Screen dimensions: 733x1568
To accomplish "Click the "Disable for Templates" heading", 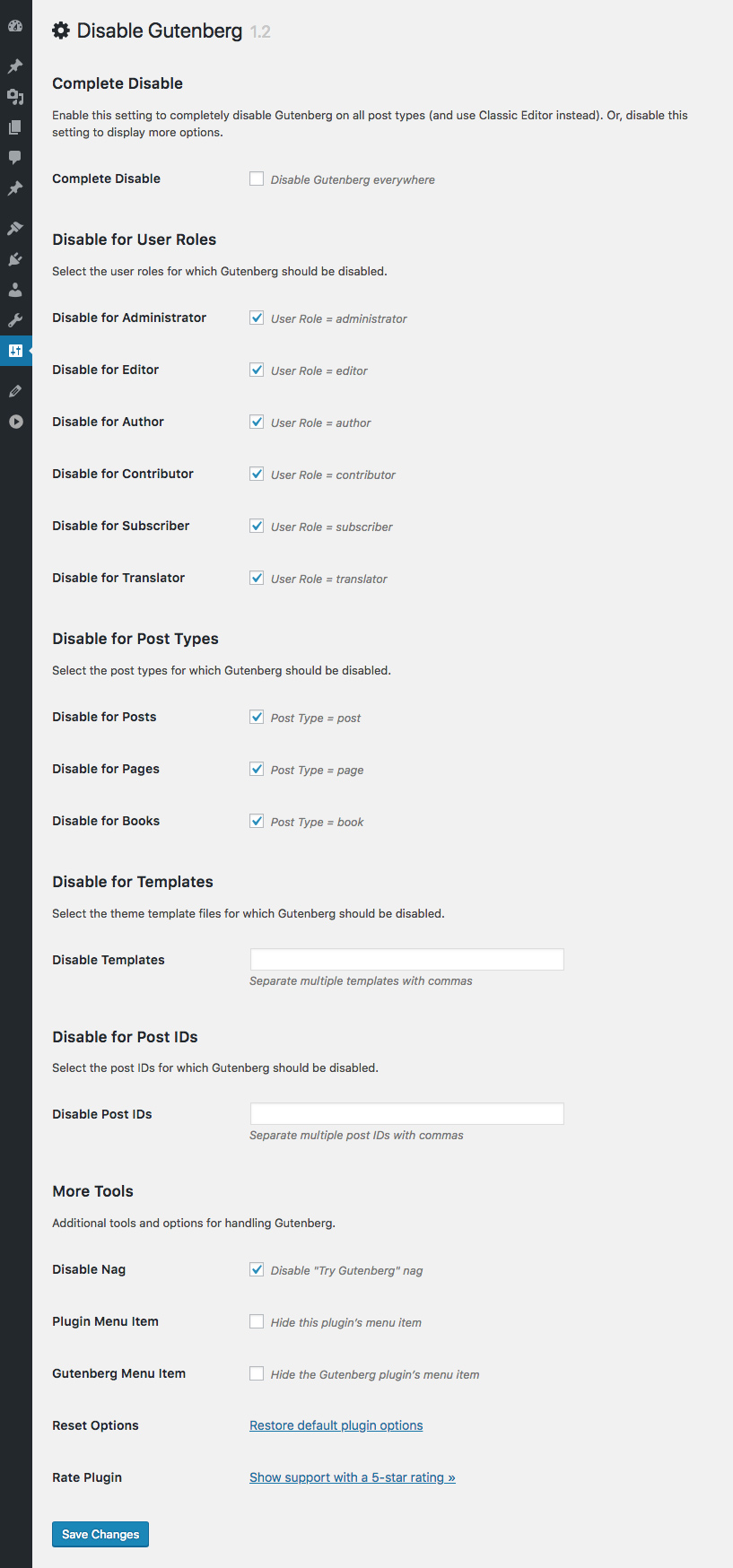I will (133, 882).
